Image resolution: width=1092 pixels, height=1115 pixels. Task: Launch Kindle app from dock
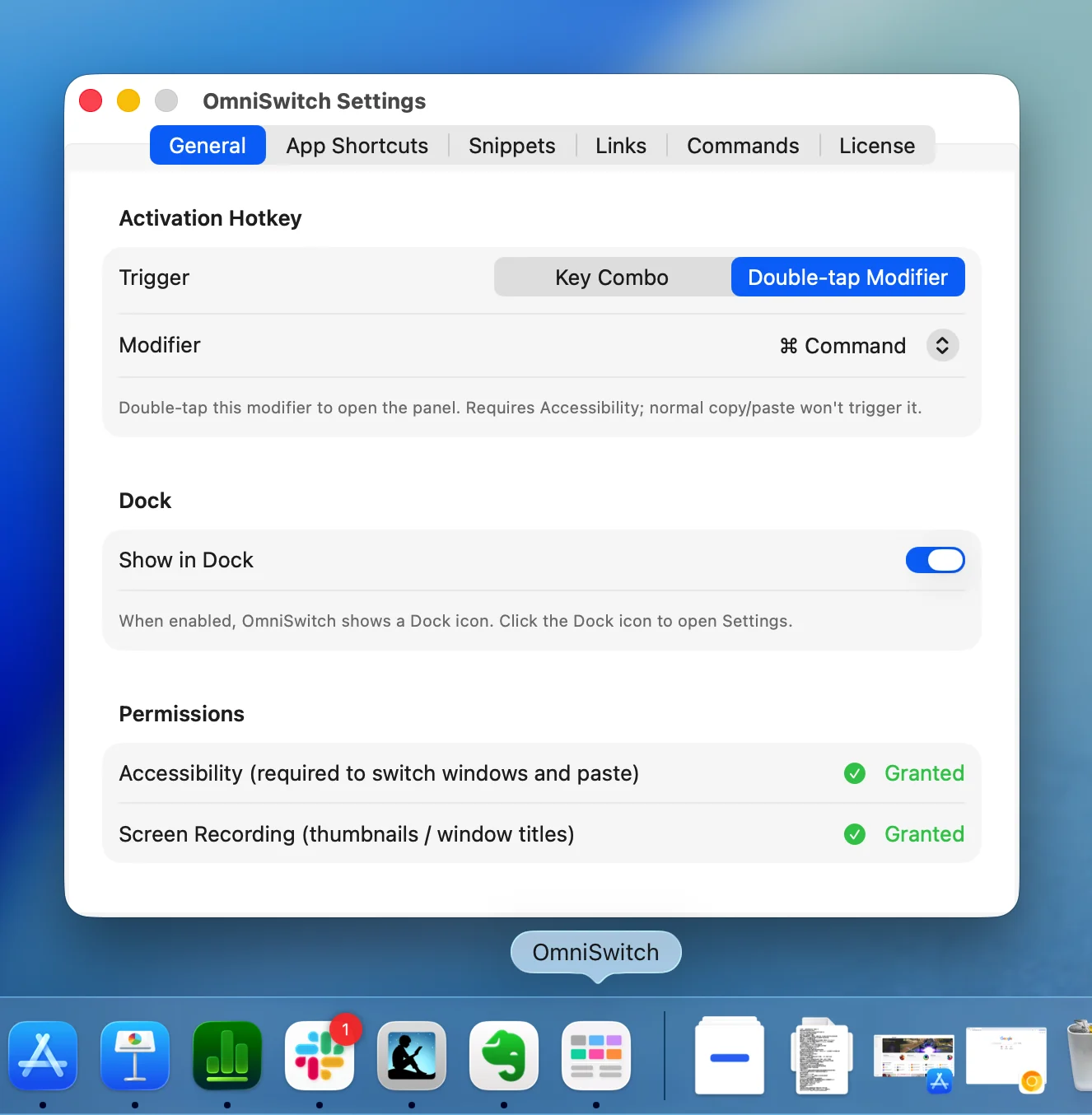(x=412, y=1056)
